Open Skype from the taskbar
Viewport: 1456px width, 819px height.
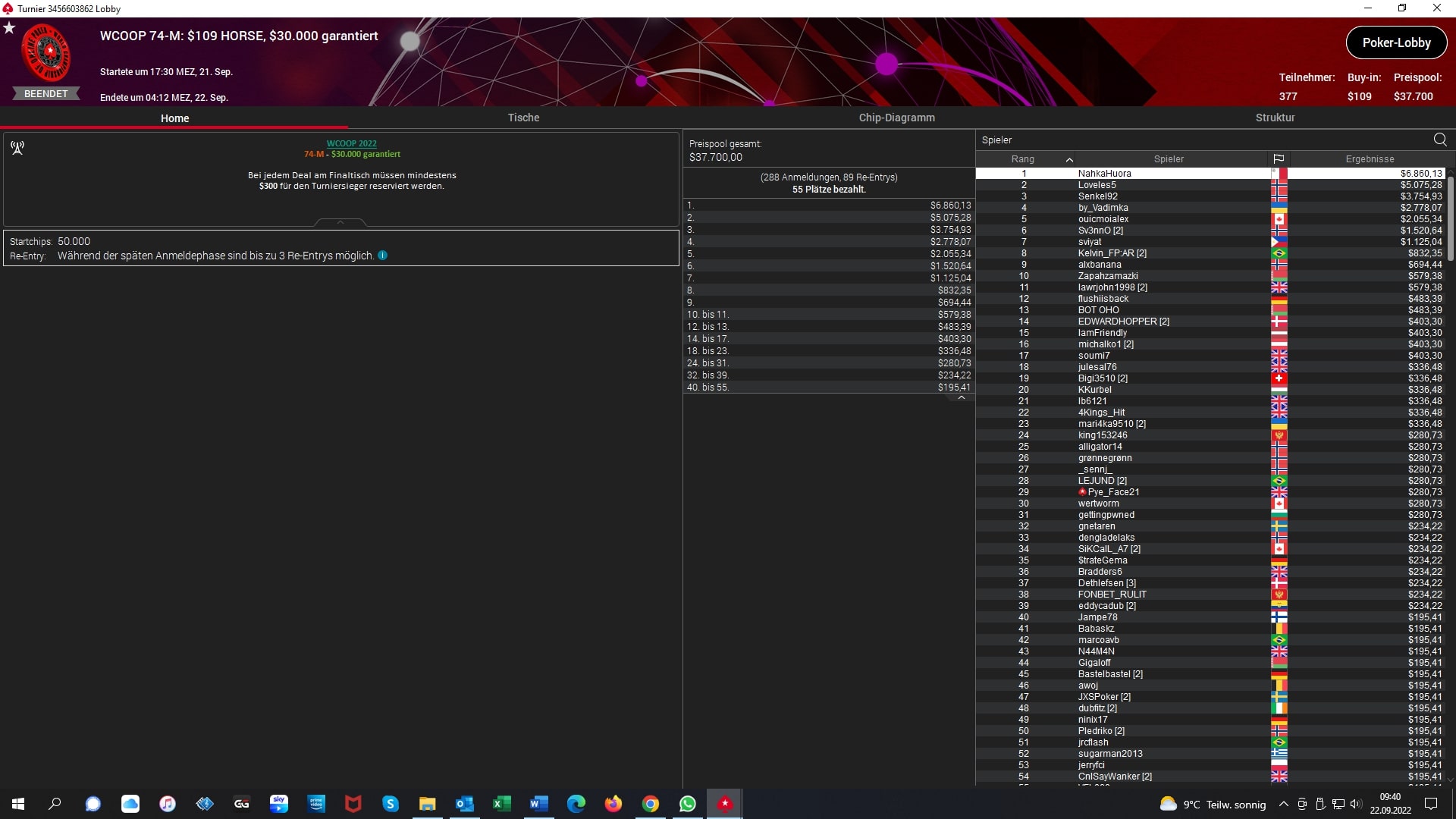[x=391, y=804]
